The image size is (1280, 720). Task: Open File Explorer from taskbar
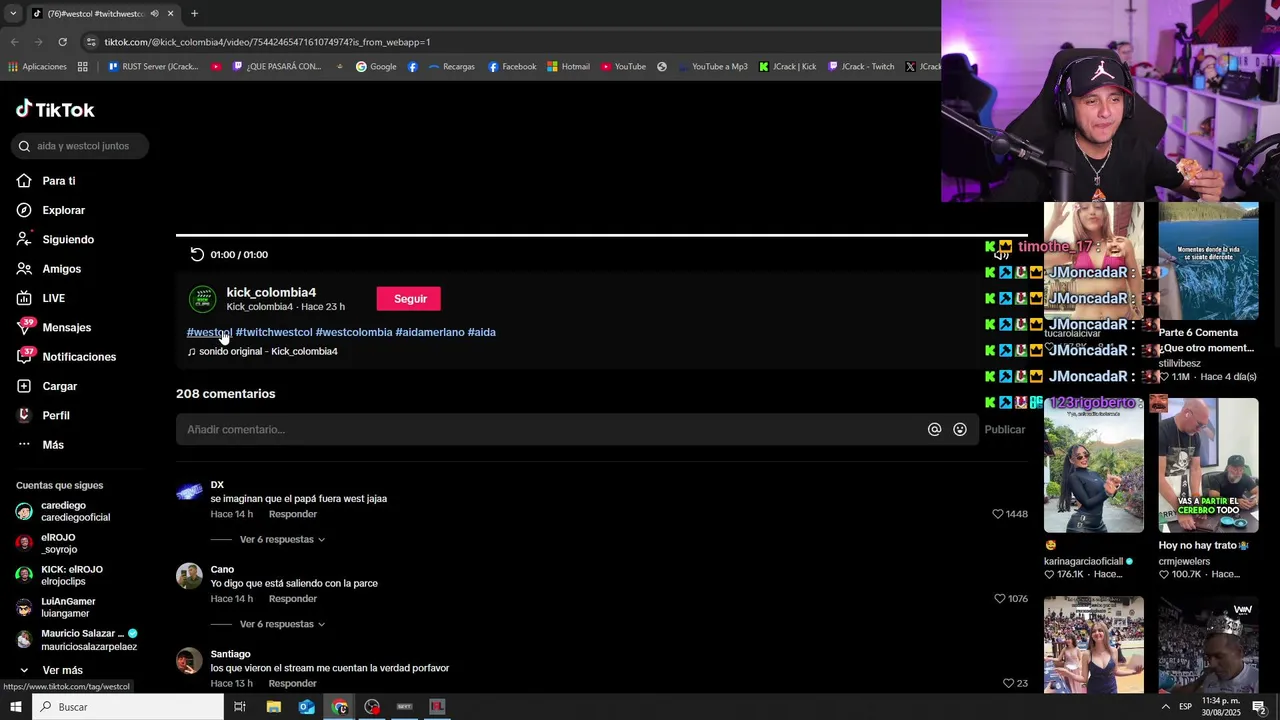(x=273, y=707)
